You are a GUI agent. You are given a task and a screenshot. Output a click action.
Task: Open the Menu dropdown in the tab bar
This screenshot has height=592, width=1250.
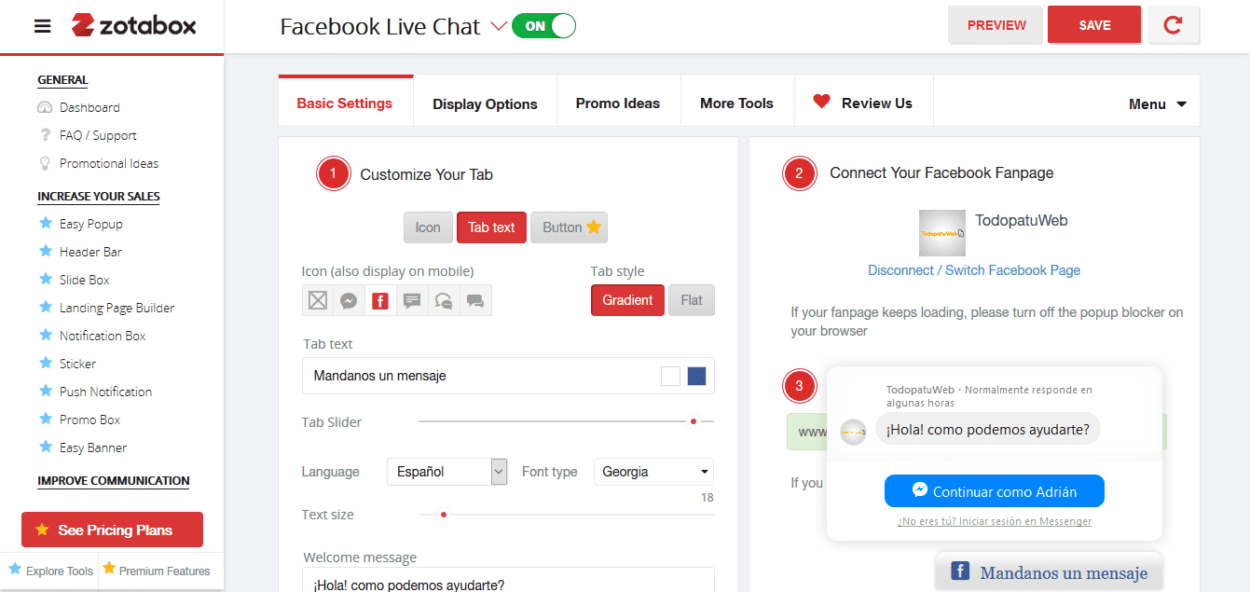tap(1157, 104)
